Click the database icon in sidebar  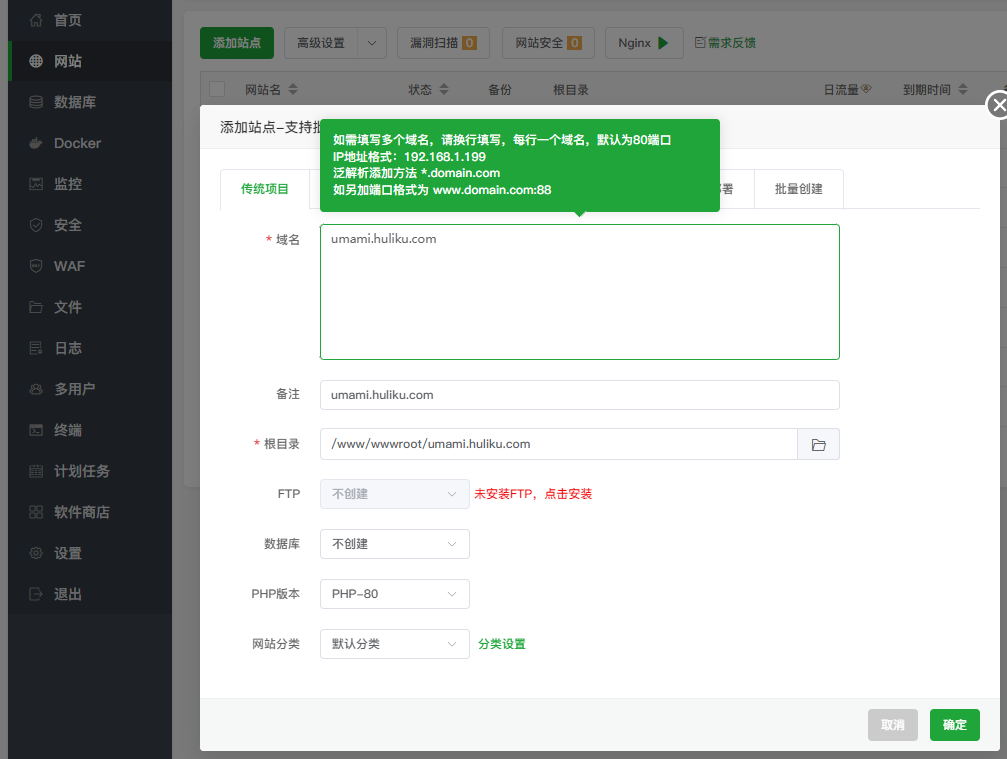pyautogui.click(x=36, y=102)
